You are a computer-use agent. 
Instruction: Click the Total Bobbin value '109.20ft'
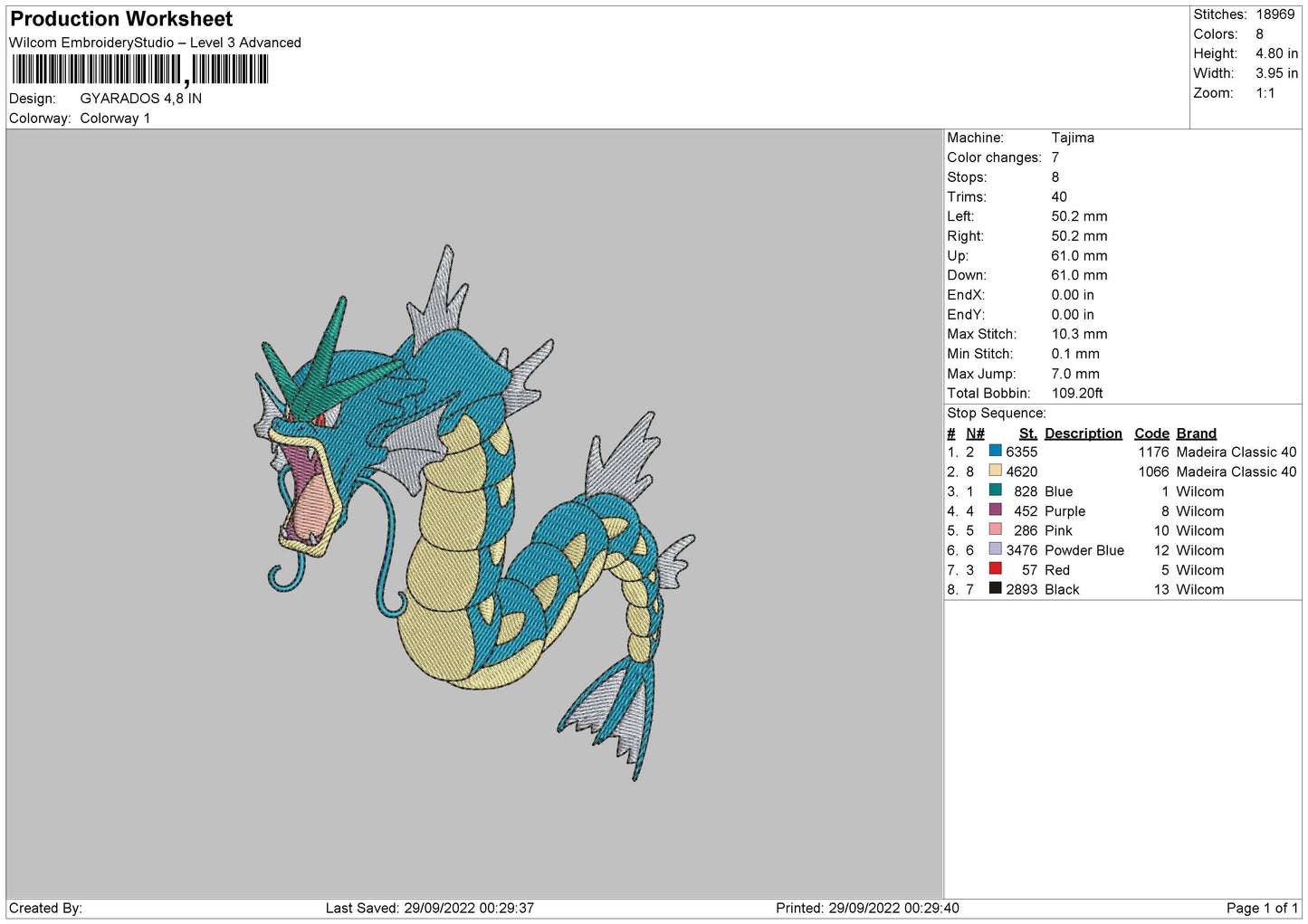[x=1077, y=394]
